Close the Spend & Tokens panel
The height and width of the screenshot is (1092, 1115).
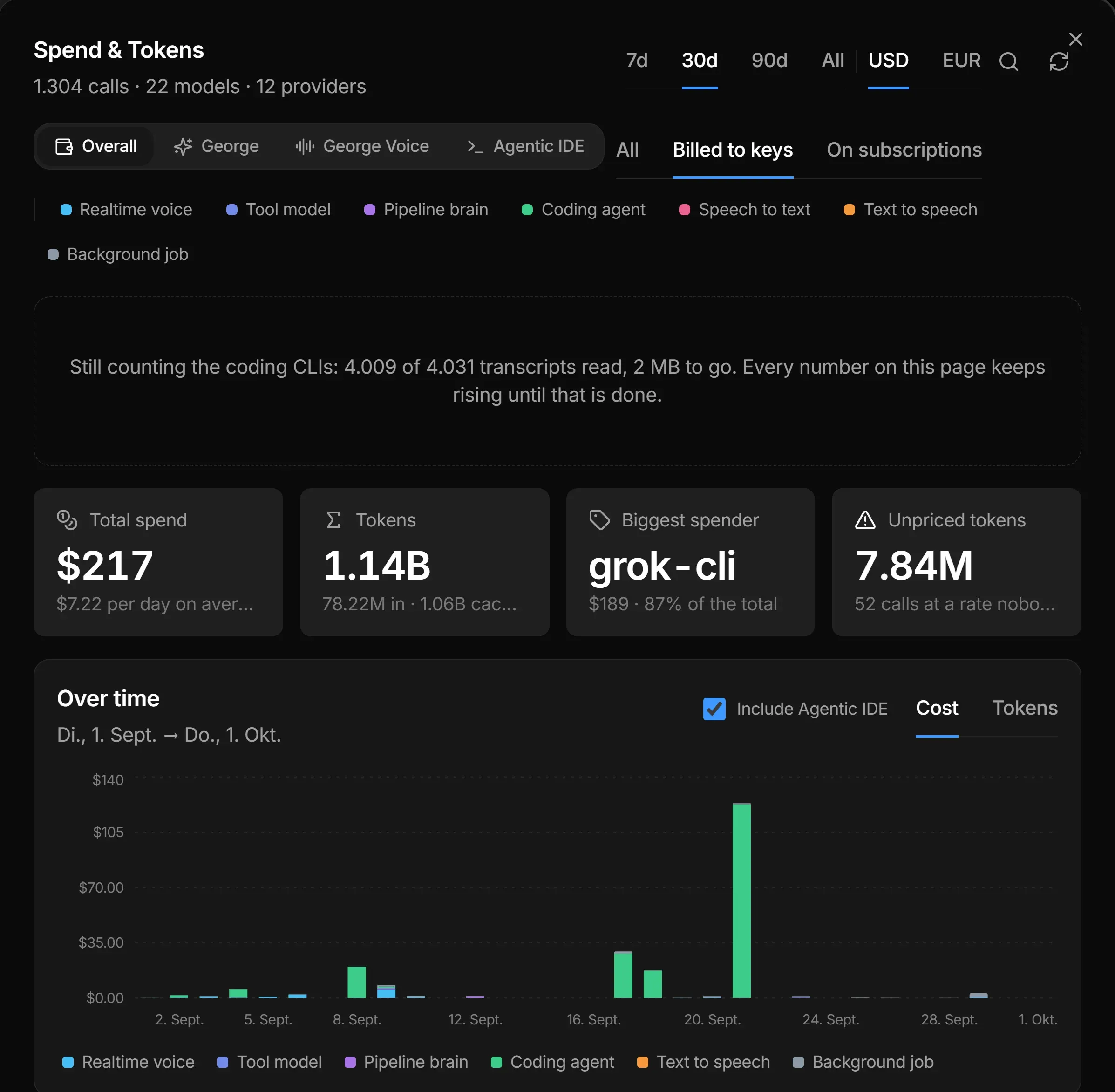click(1075, 39)
